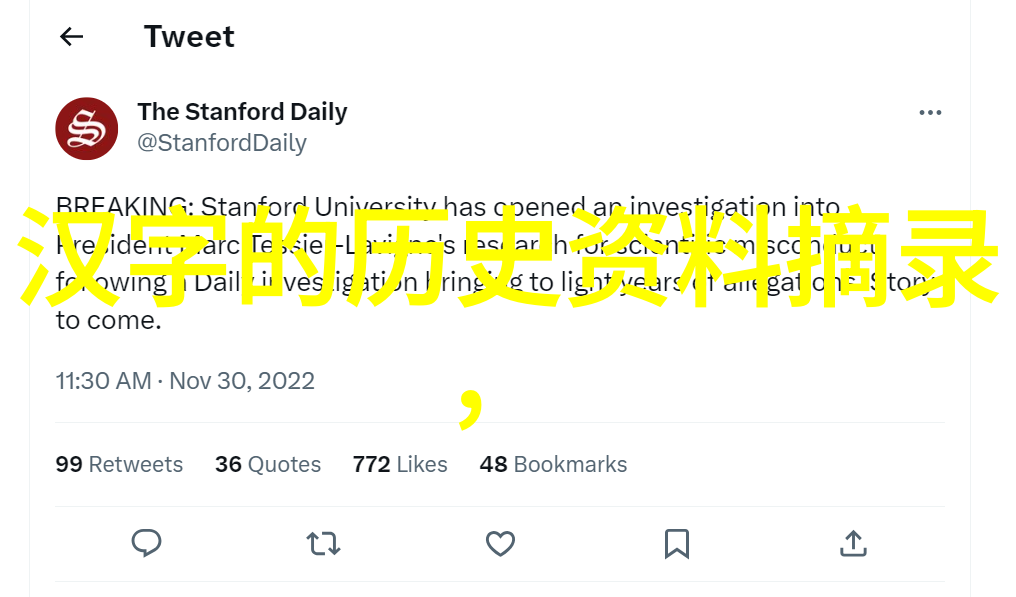Click the 48 Bookmarks count
The width and height of the screenshot is (1016, 597).
click(553, 464)
